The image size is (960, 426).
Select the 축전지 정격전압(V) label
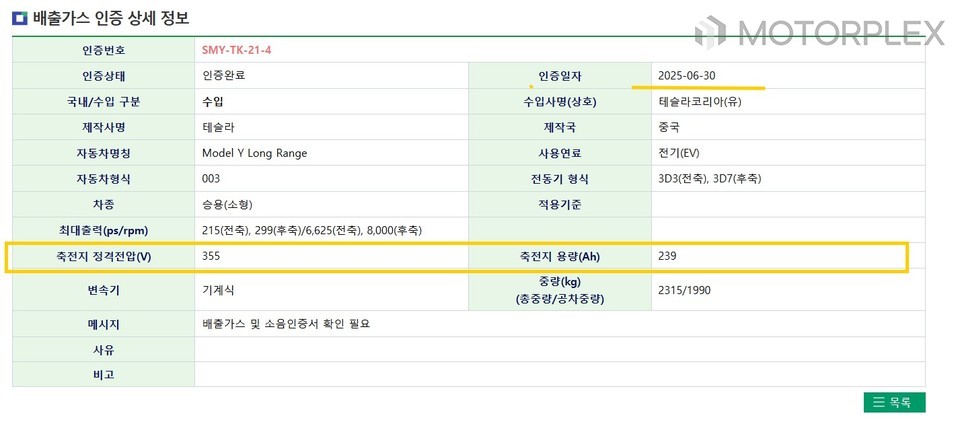tap(103, 256)
